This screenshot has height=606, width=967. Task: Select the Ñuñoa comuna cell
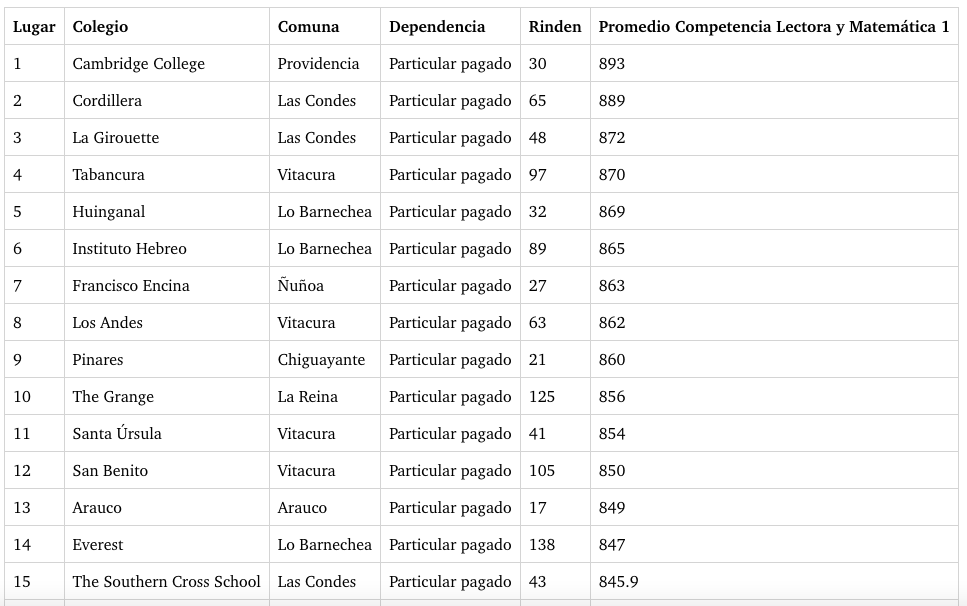[300, 286]
